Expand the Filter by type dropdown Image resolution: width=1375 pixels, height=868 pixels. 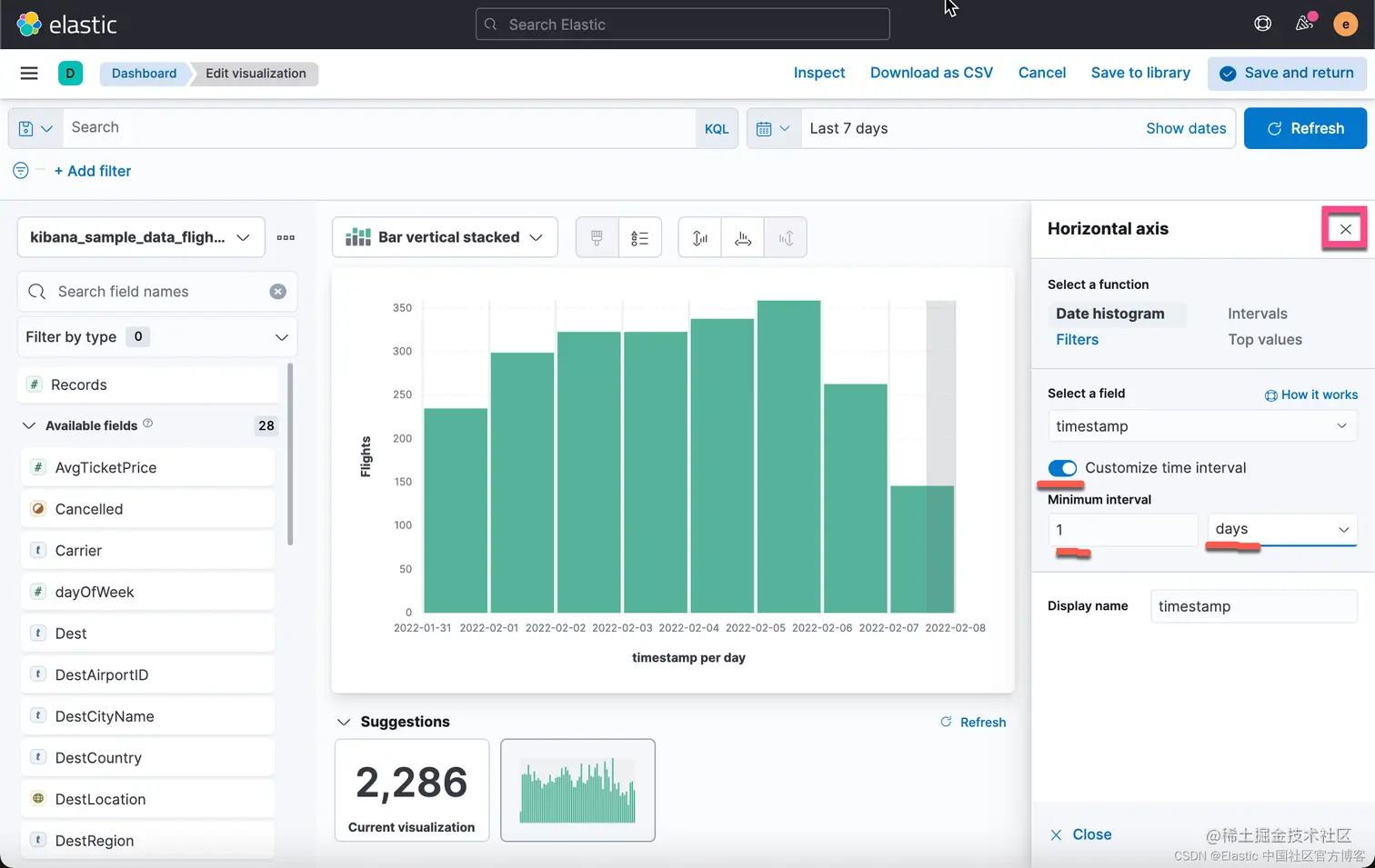click(x=157, y=337)
